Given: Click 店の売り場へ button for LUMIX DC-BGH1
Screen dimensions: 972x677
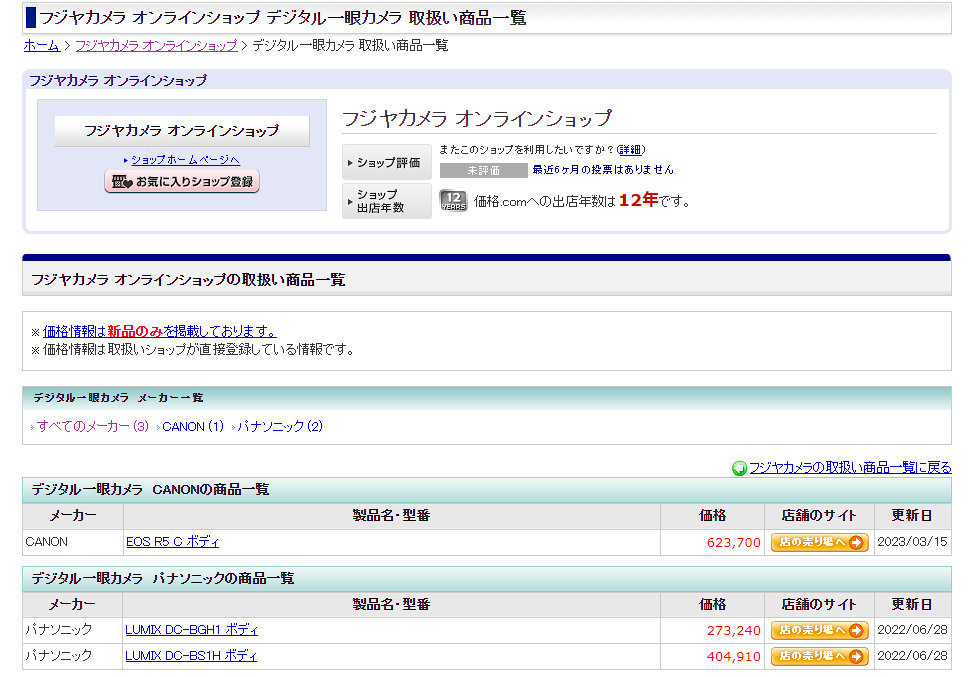Looking at the screenshot, I should coord(820,631).
